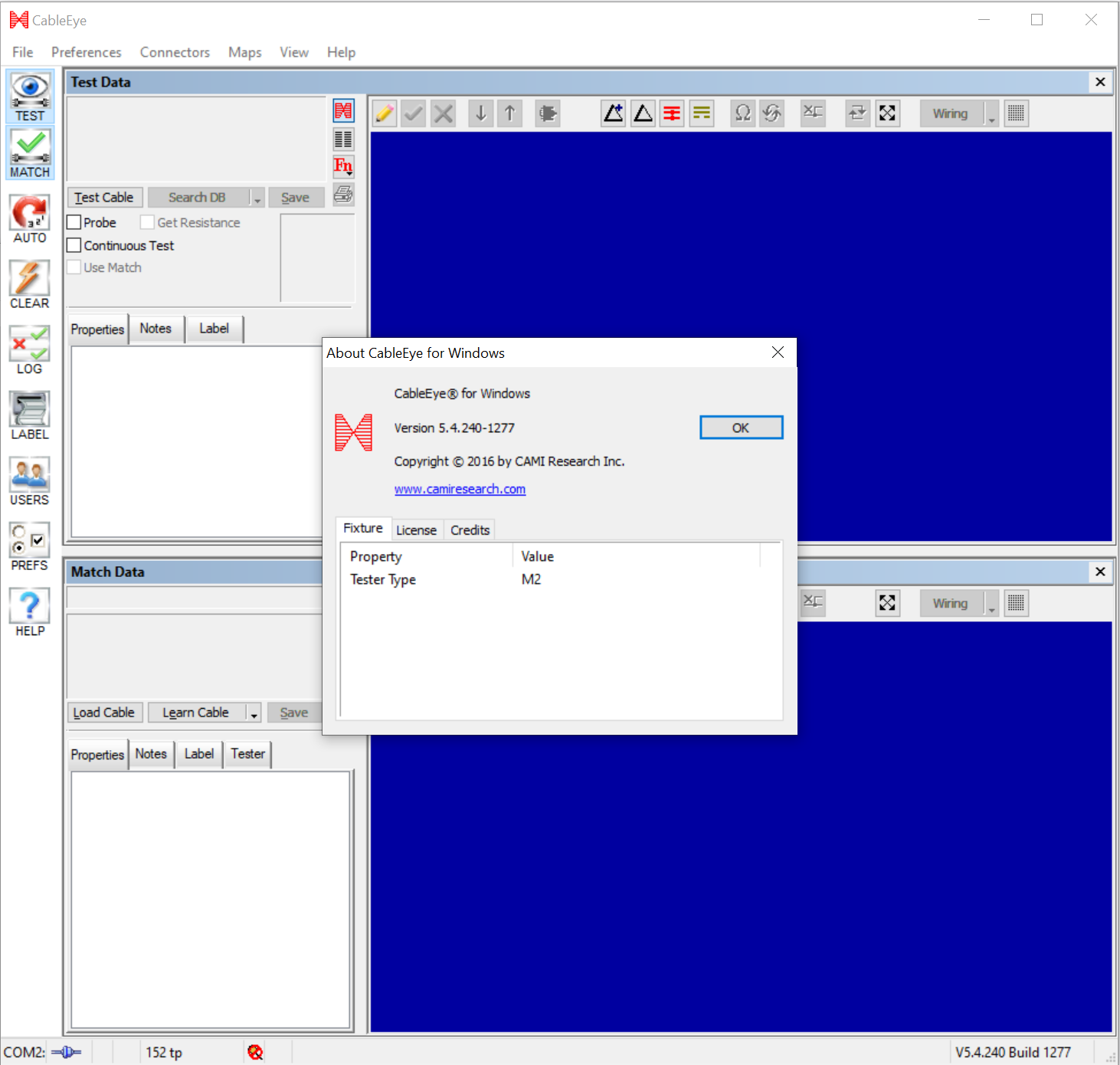Click the connector plug icon in toolbar
The image size is (1120, 1065).
(x=548, y=113)
